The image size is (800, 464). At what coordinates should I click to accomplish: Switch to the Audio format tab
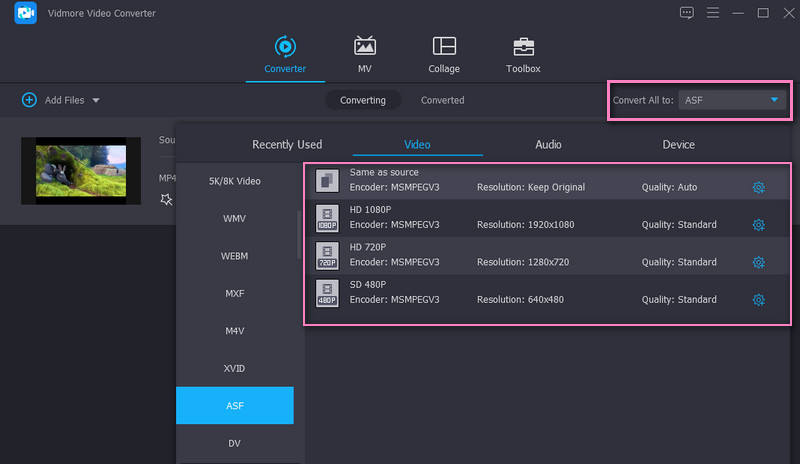(x=548, y=145)
